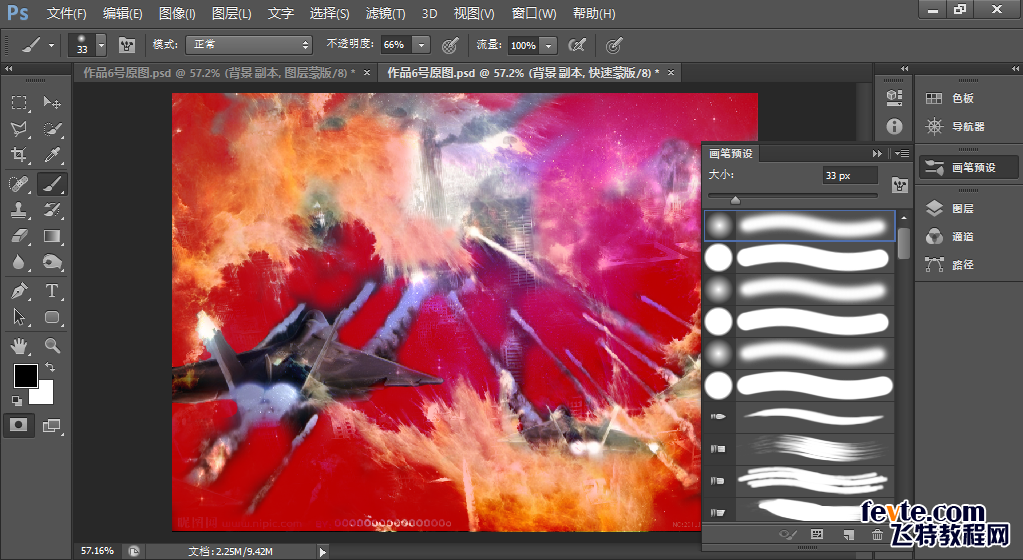Adjust the brush size slider handle
Image resolution: width=1023 pixels, height=560 pixels.
[x=735, y=200]
